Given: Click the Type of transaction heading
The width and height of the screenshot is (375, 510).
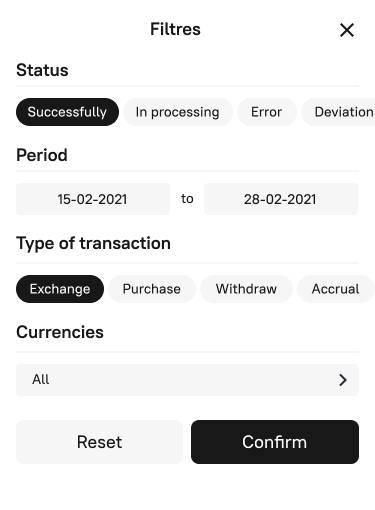Looking at the screenshot, I should pyautogui.click(x=93, y=243).
